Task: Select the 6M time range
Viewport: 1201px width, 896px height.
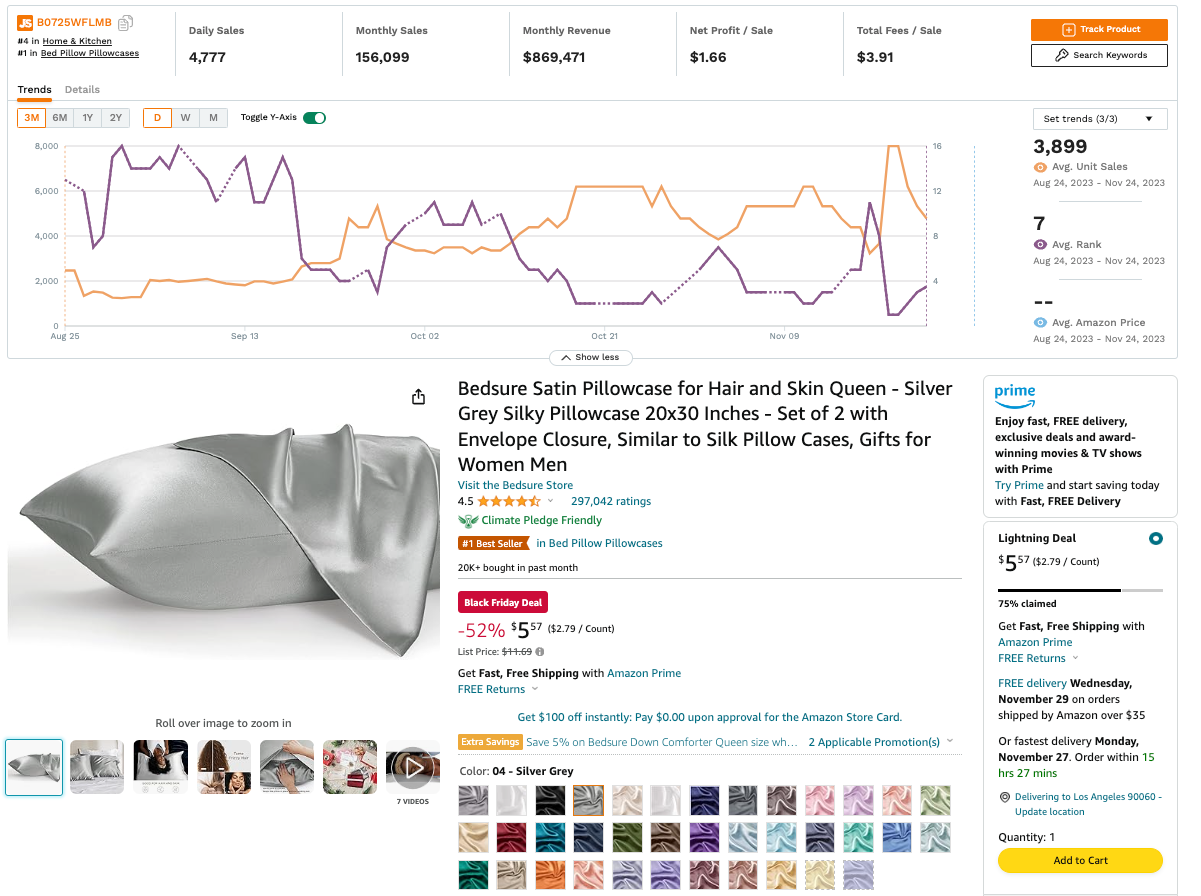Action: pos(60,118)
